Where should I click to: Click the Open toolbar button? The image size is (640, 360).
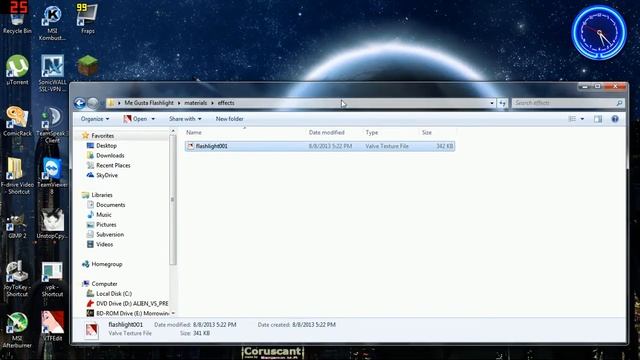pos(136,119)
